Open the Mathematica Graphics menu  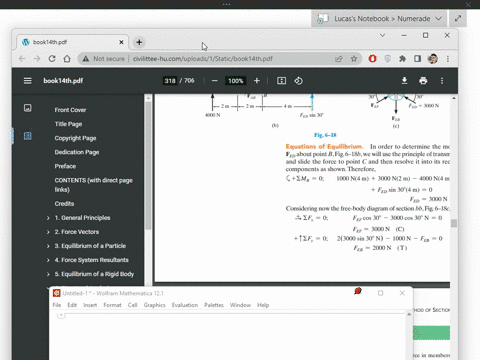point(154,305)
